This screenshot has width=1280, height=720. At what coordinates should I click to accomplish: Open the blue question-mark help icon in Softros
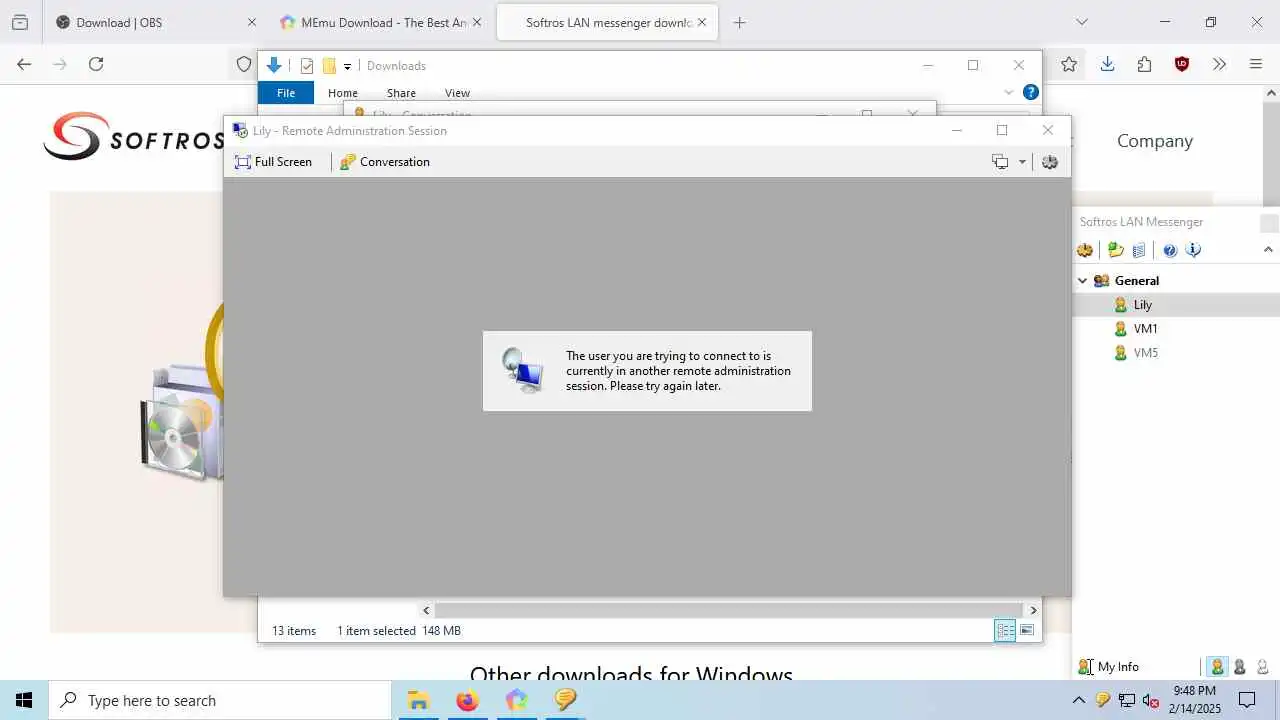(1170, 250)
